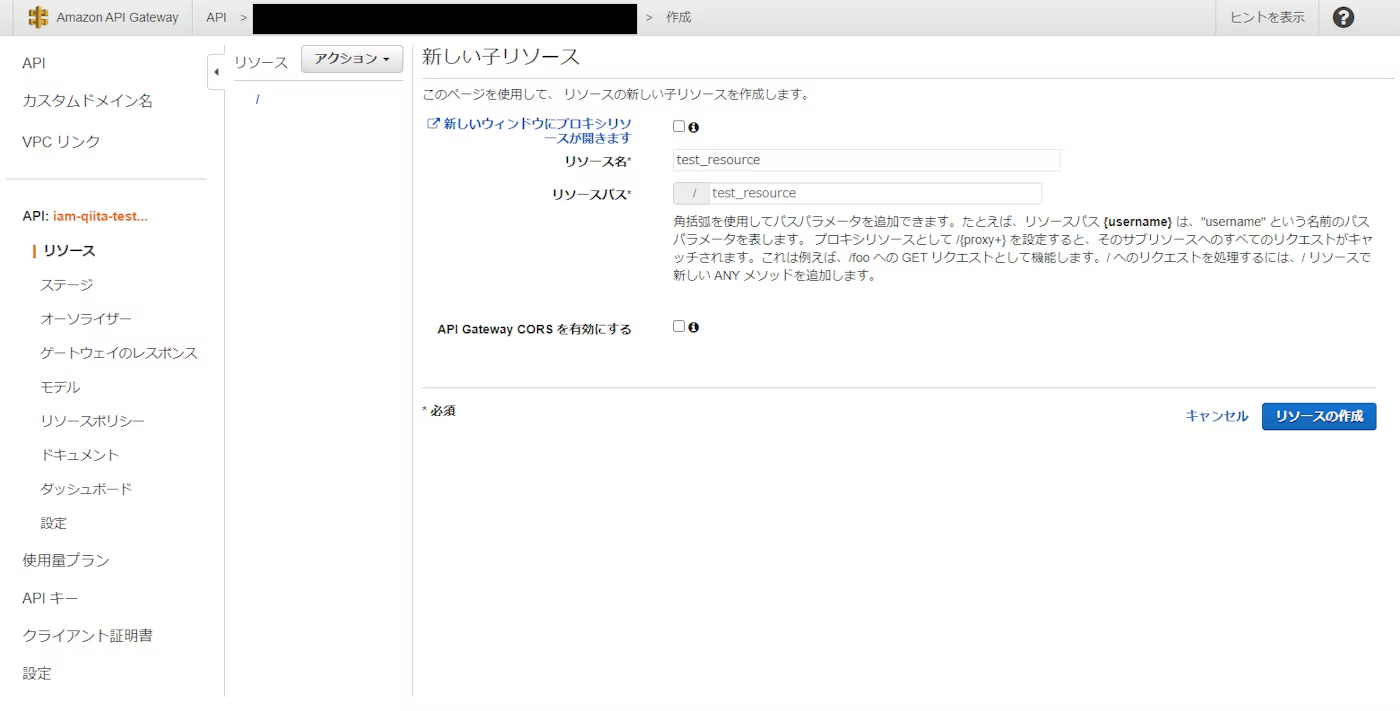Image resolution: width=1400 pixels, height=711 pixels.
Task: Click the リソースの作成 button
Action: pos(1318,416)
